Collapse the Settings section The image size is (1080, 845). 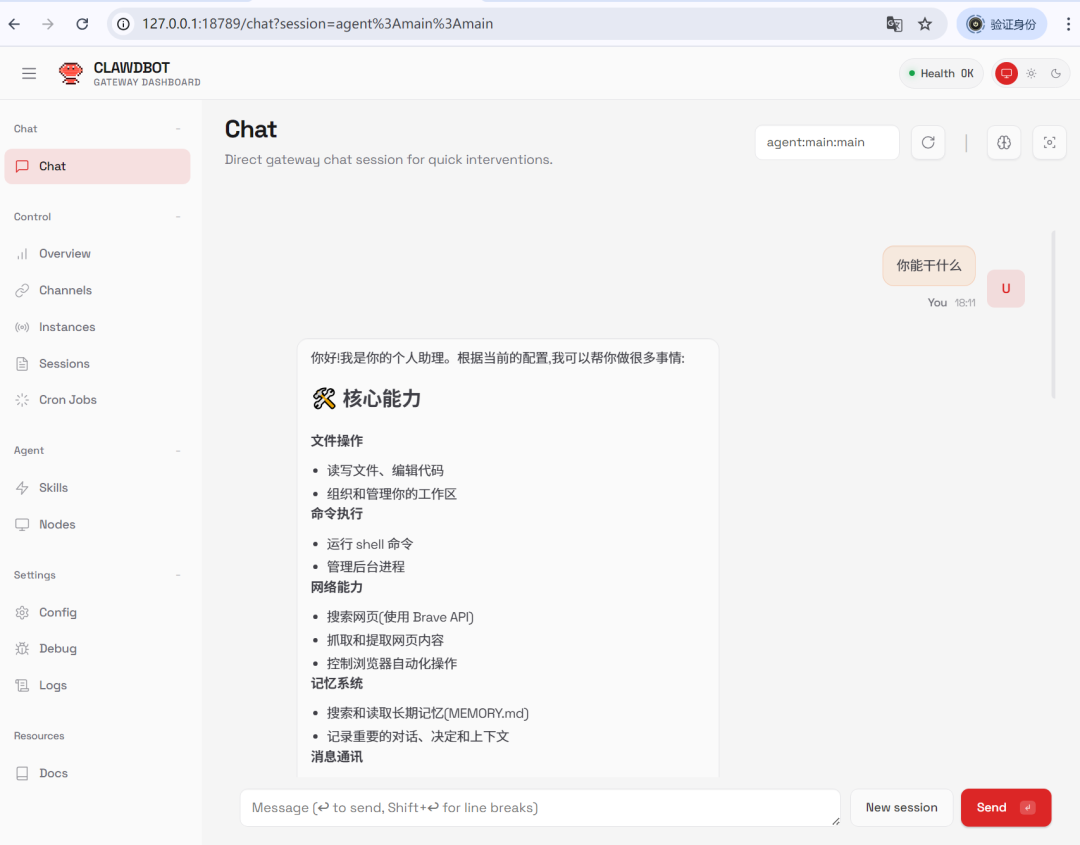(x=180, y=574)
